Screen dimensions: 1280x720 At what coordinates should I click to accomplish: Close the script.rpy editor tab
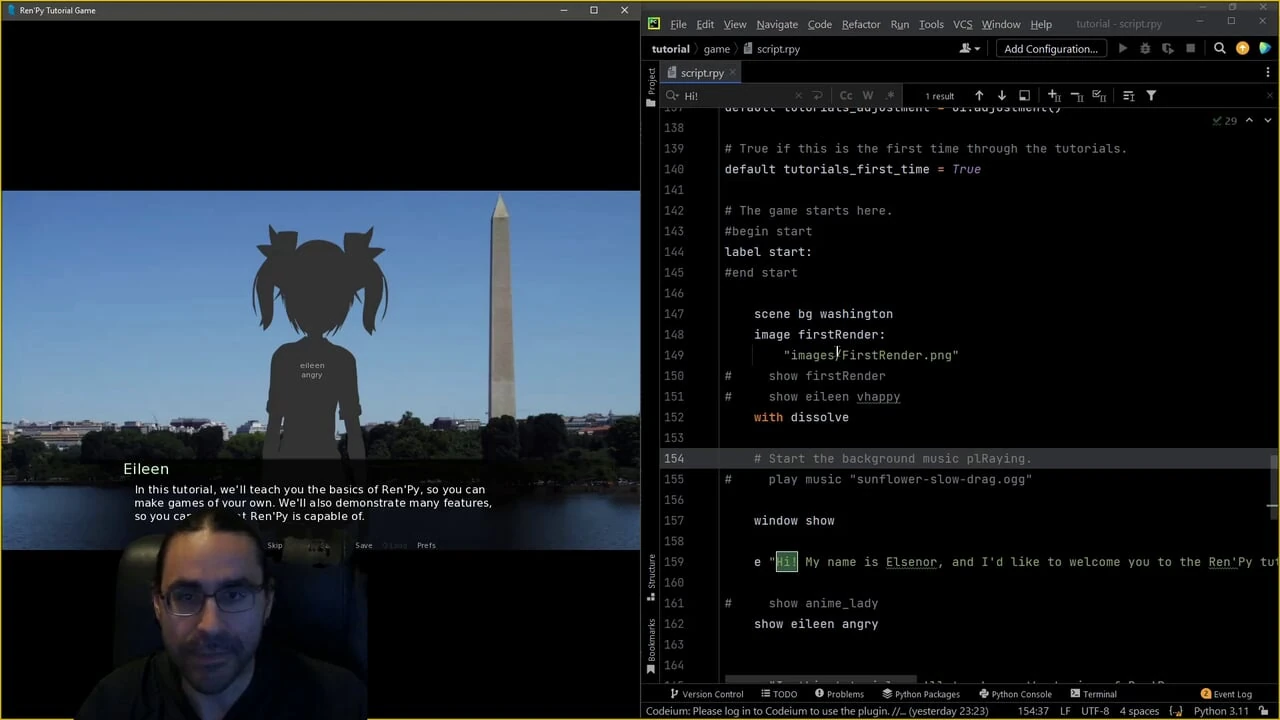point(732,73)
